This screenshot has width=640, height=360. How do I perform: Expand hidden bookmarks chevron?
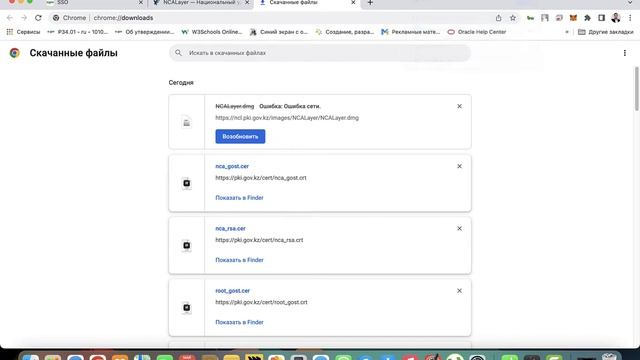point(567,32)
